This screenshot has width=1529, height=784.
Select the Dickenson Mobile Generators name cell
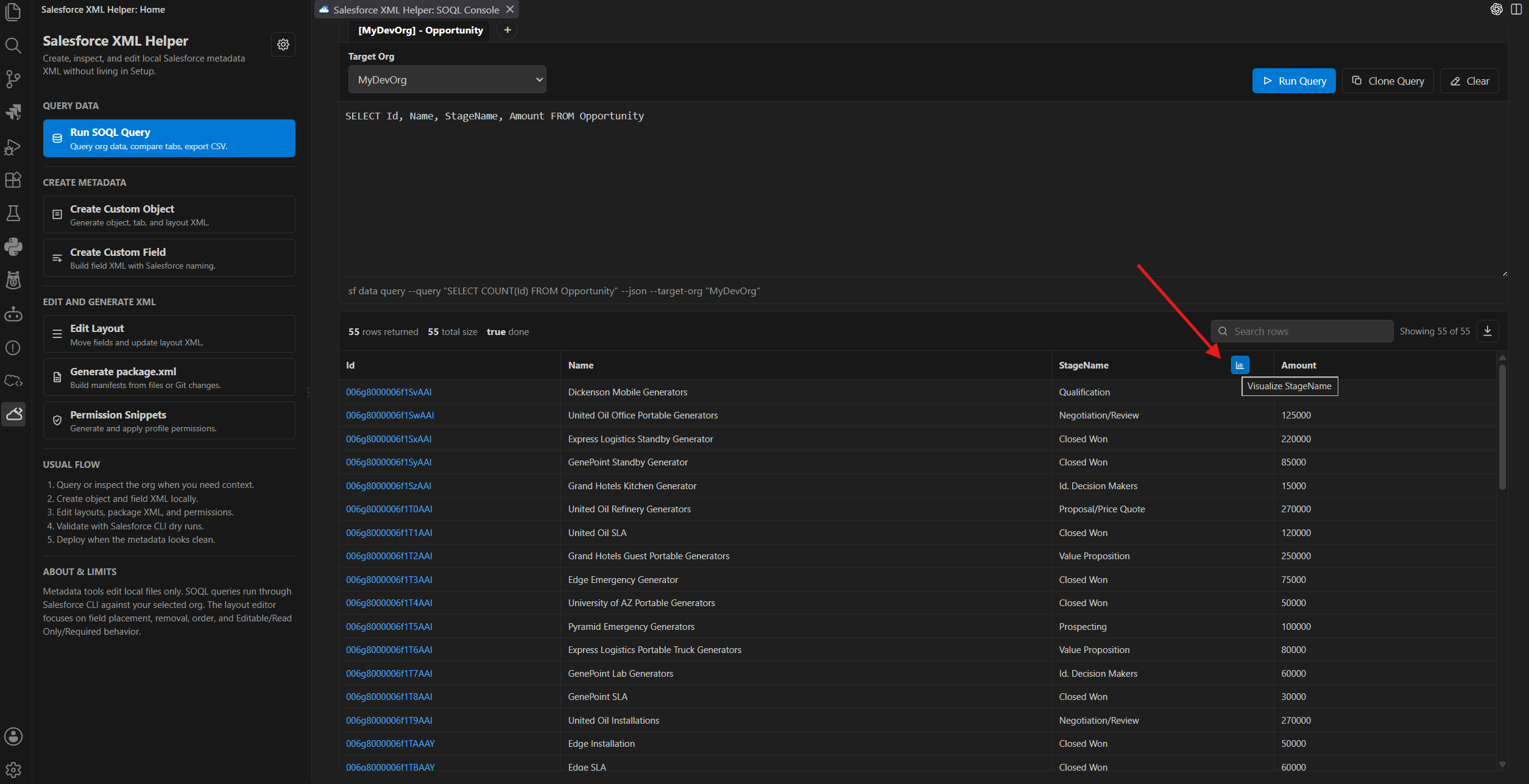pyautogui.click(x=806, y=392)
